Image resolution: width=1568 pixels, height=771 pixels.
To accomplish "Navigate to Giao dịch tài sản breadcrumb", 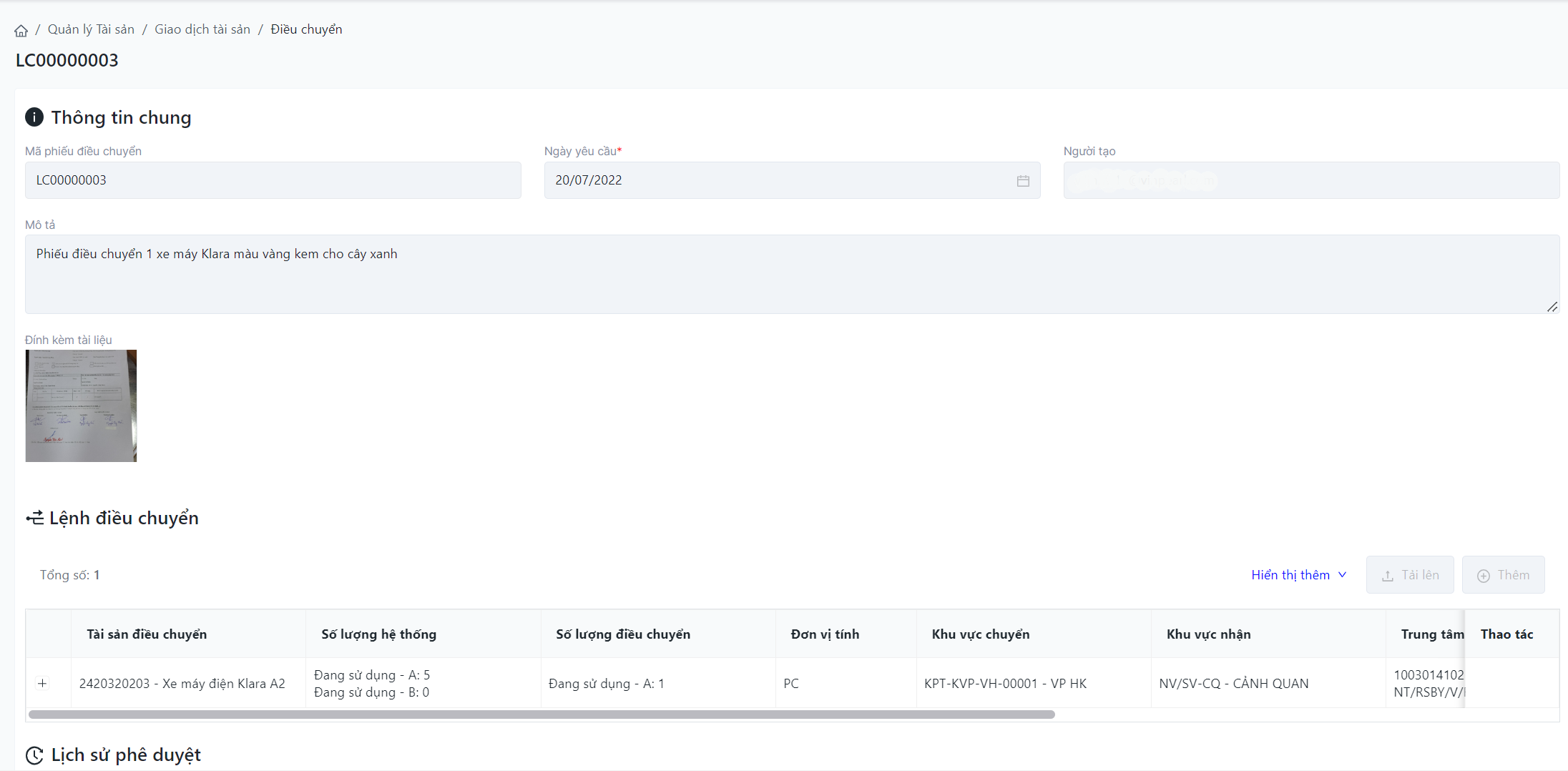I will point(202,29).
